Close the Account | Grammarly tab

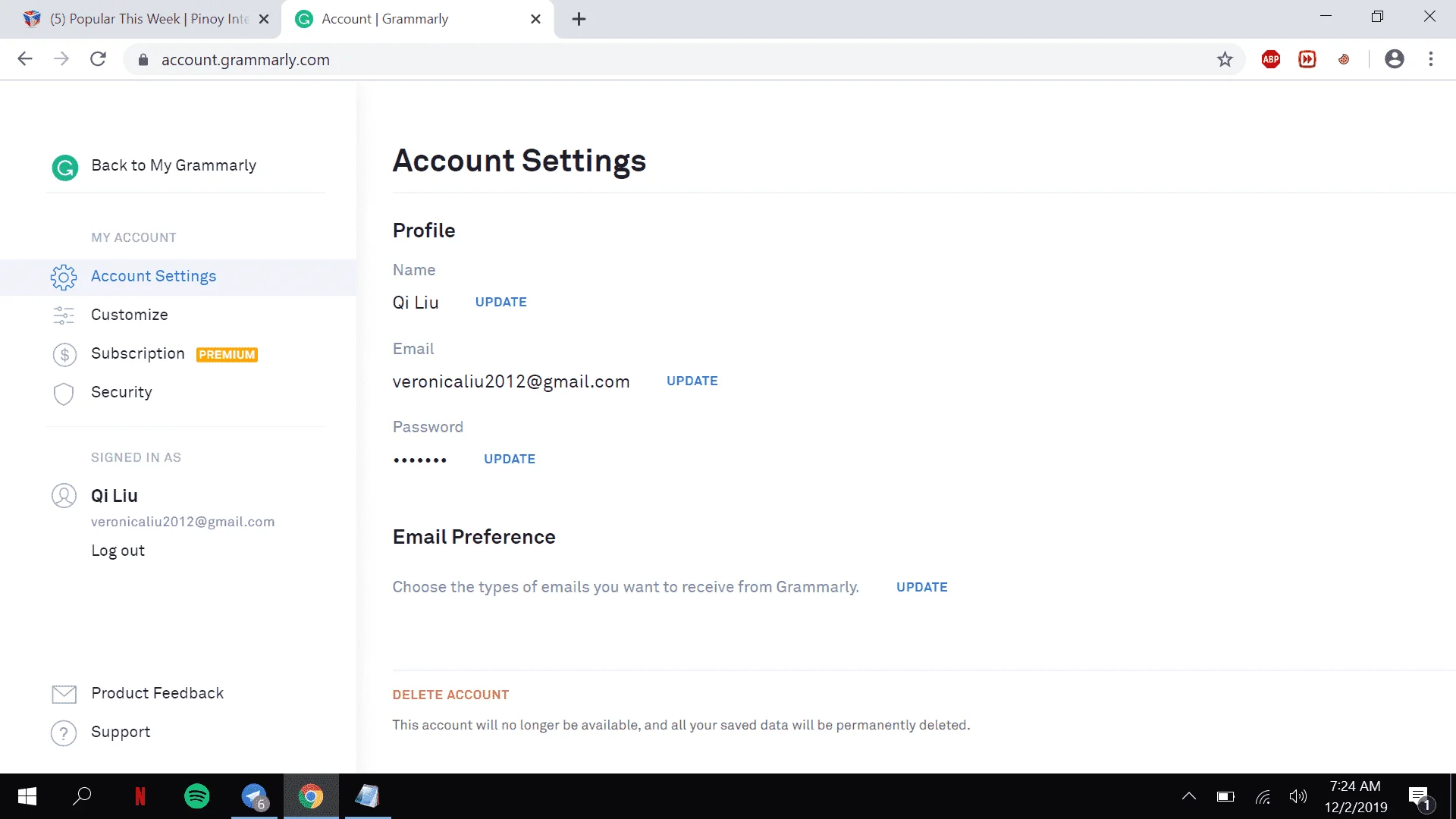pyautogui.click(x=535, y=19)
